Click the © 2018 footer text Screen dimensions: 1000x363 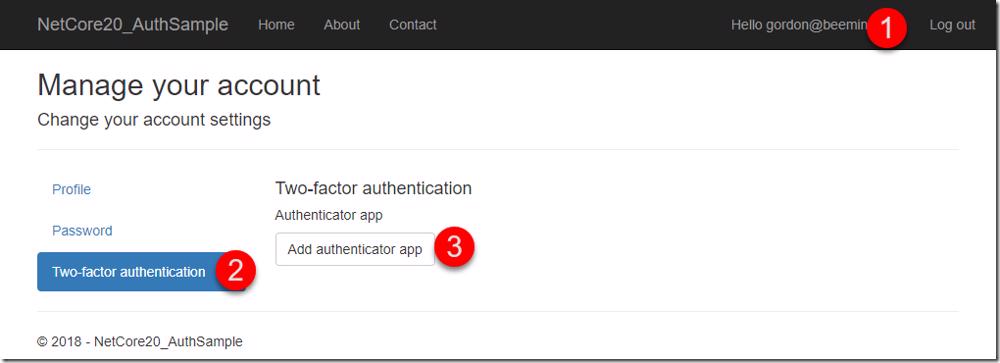pos(140,342)
